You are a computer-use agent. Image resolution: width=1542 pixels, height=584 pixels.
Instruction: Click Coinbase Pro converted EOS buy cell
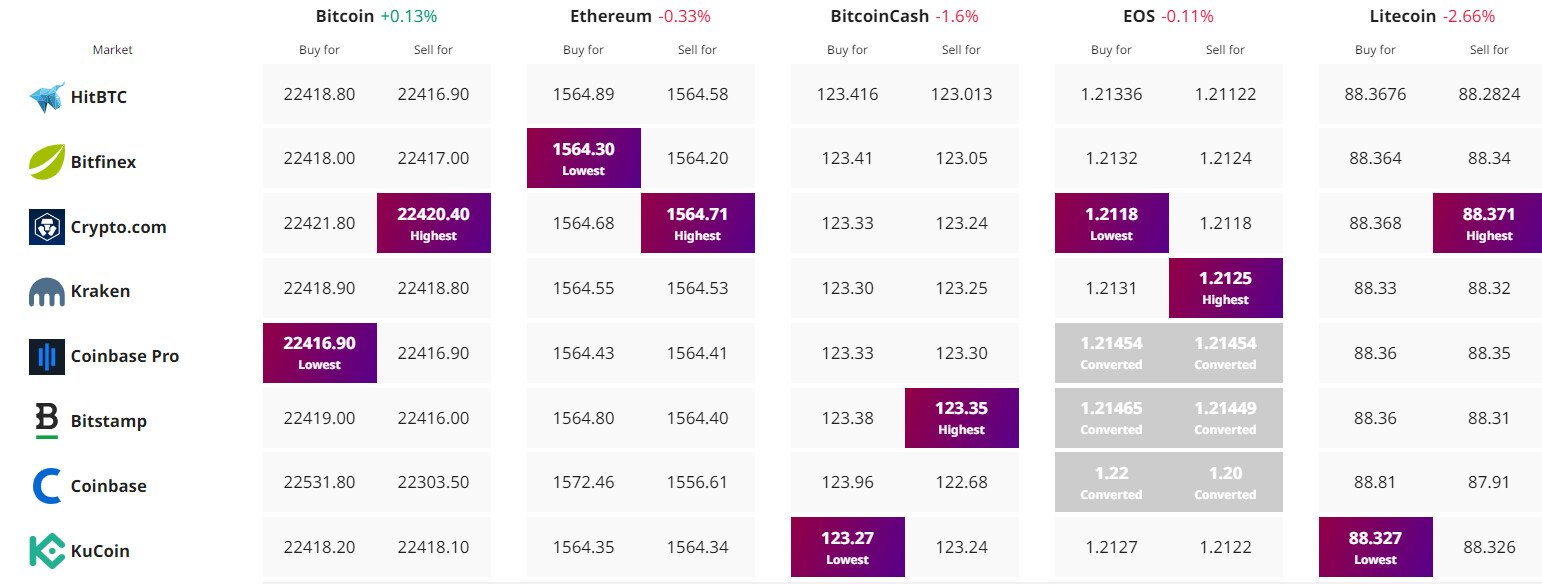tap(1111, 352)
